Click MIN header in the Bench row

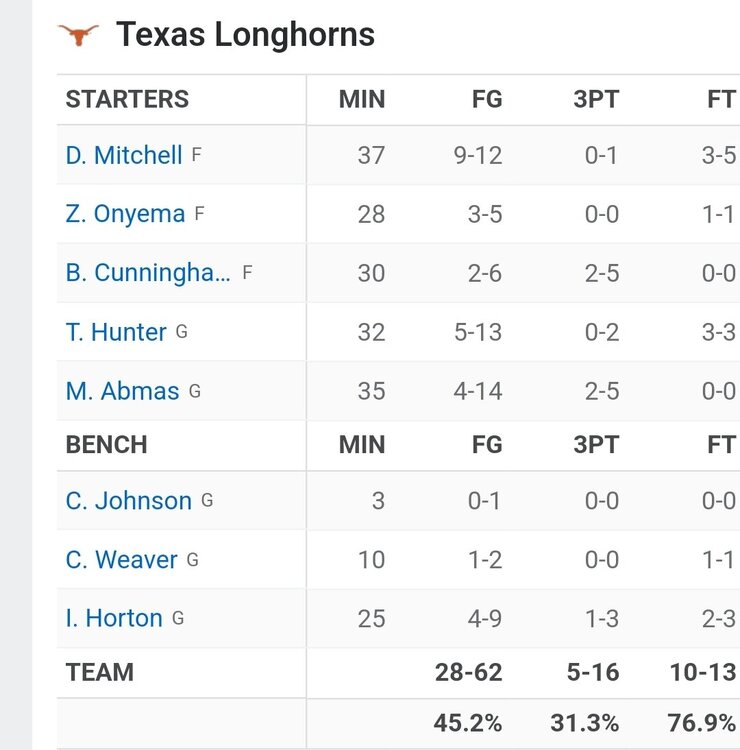(362, 445)
